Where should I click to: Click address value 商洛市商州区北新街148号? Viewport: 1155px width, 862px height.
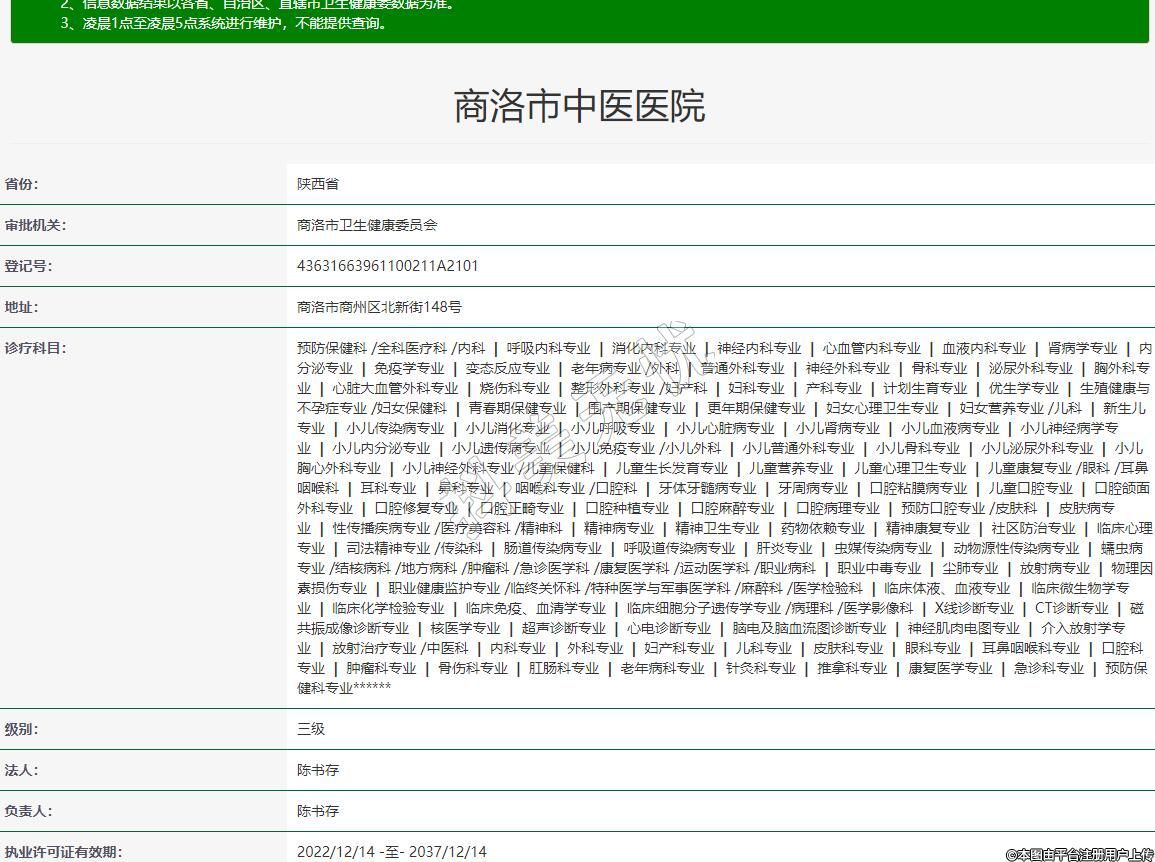[379, 307]
